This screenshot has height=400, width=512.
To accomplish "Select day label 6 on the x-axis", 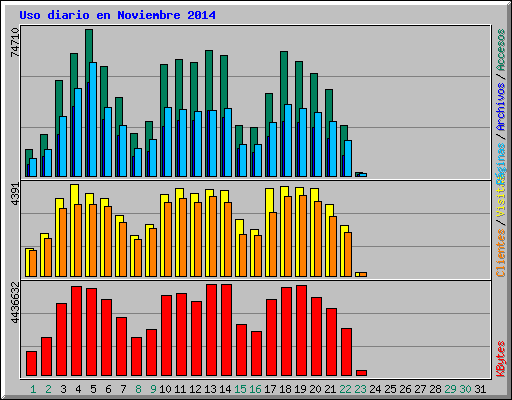I will coord(108,389).
